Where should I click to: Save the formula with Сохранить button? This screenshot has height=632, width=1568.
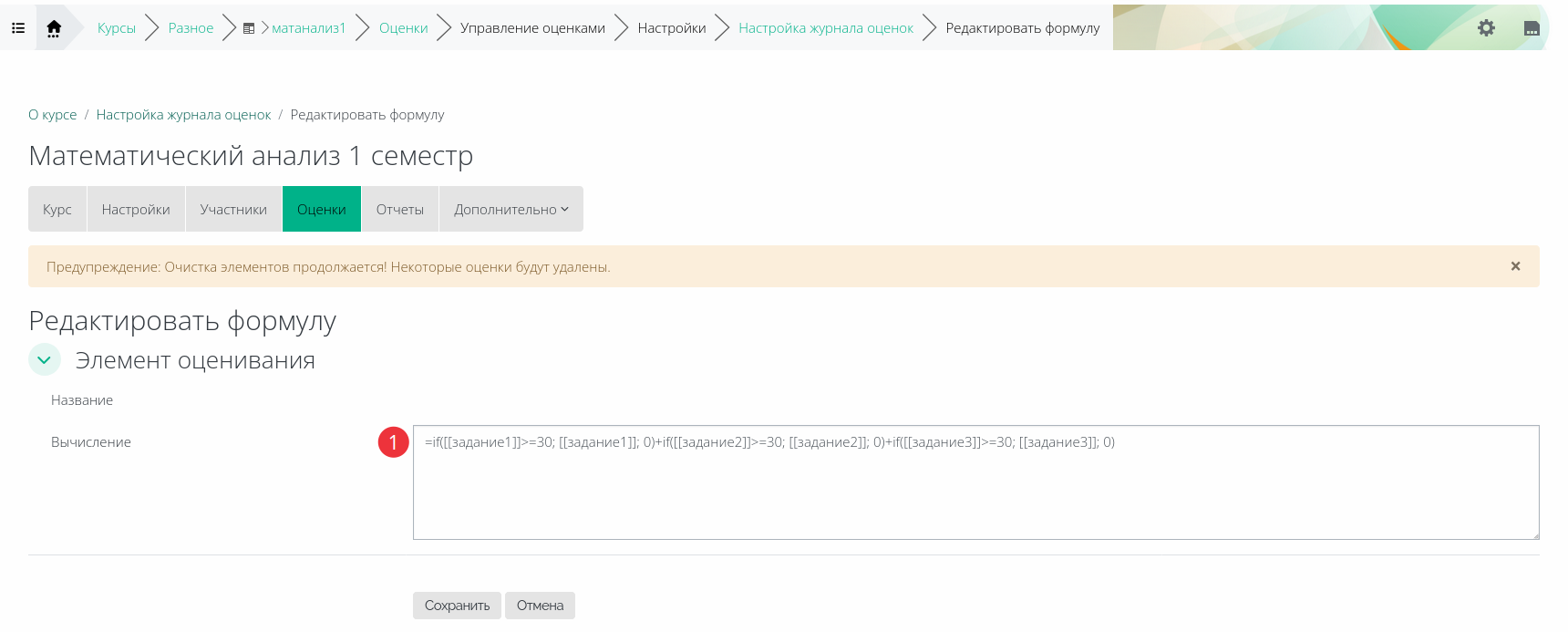[x=457, y=606]
